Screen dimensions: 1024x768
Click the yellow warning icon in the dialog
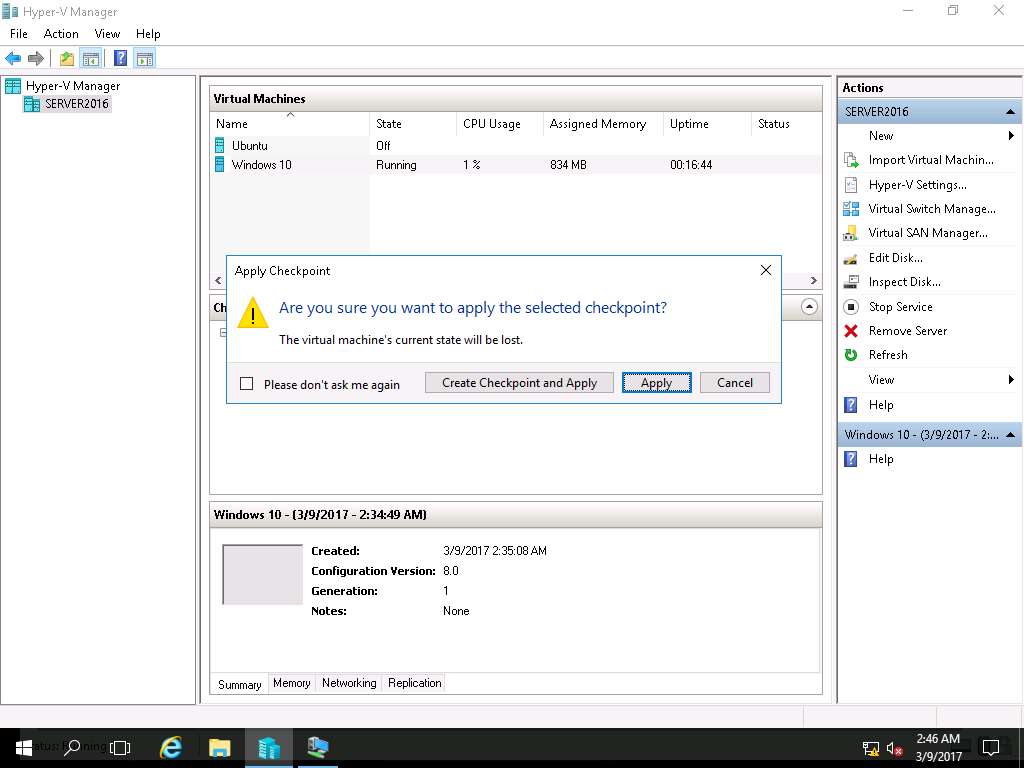coord(253,313)
